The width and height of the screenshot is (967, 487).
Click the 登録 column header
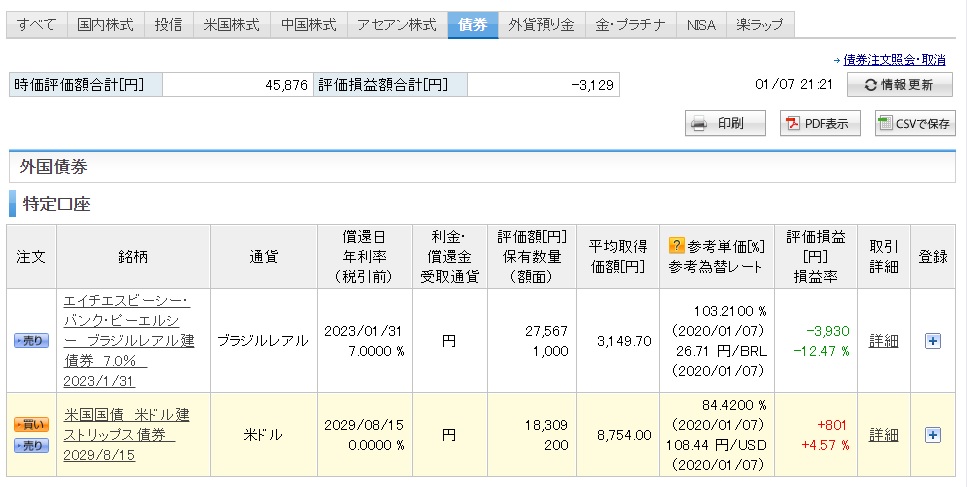932,256
